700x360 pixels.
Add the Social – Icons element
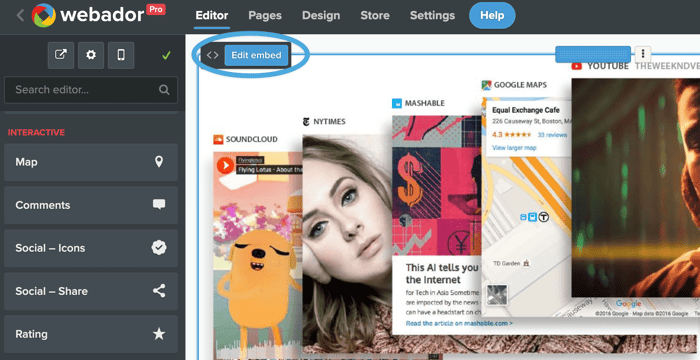click(91, 248)
